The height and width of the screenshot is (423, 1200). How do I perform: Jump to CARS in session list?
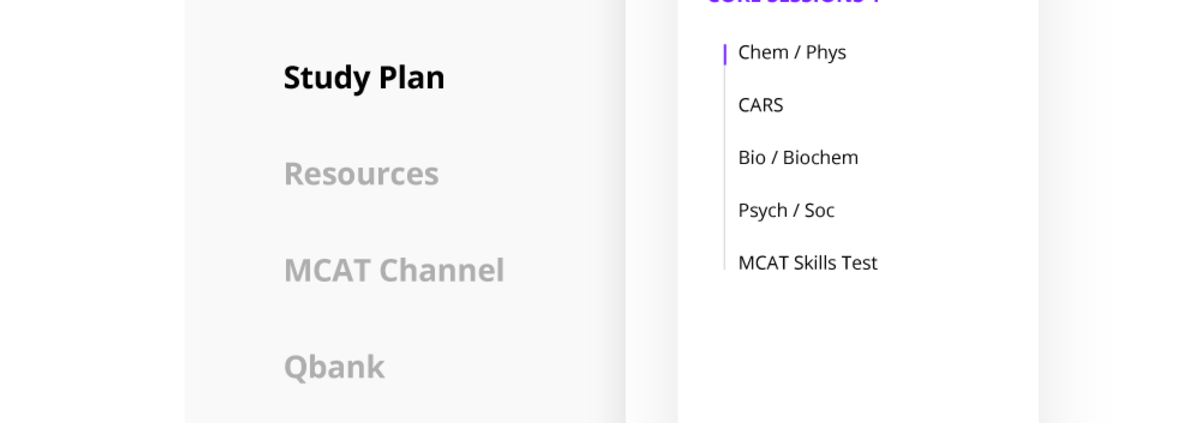(760, 105)
